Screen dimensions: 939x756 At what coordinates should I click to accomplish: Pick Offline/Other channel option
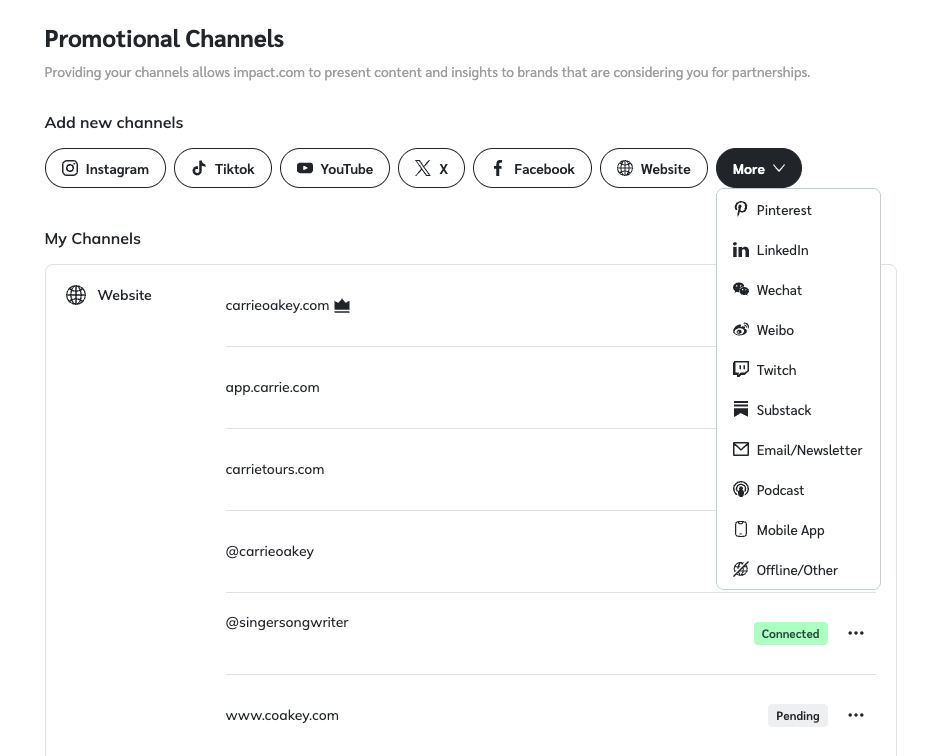(796, 570)
